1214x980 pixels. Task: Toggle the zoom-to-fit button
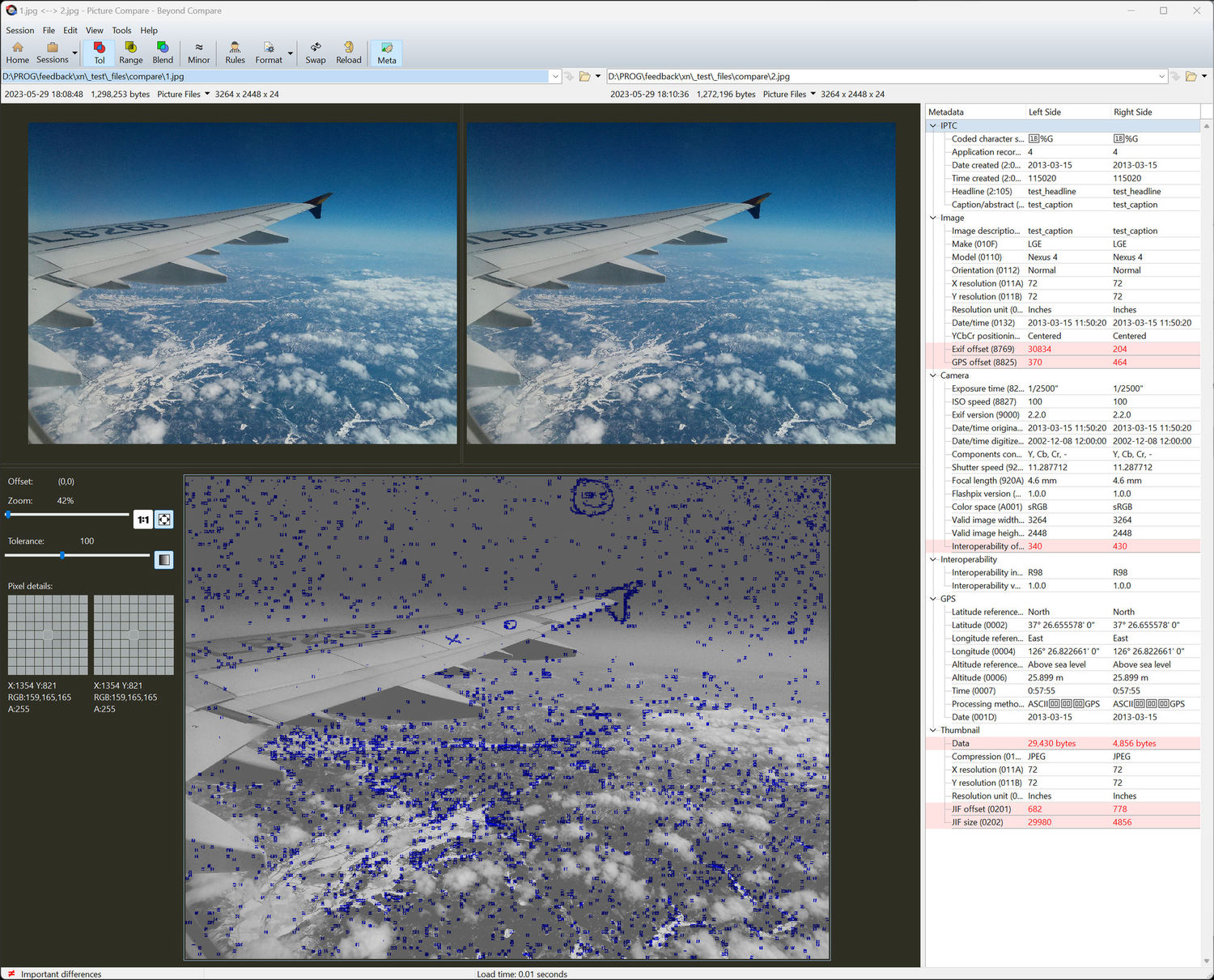[x=164, y=520]
